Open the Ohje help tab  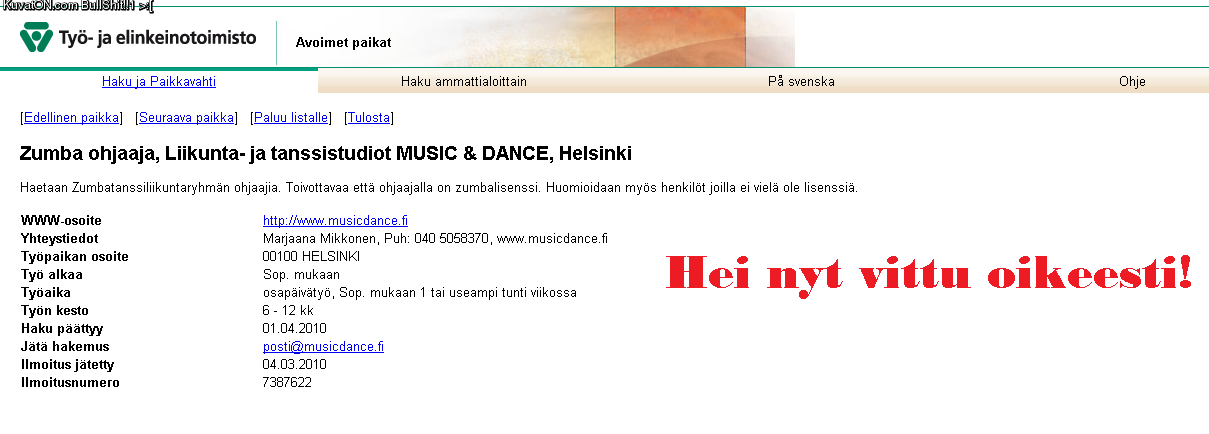1132,82
